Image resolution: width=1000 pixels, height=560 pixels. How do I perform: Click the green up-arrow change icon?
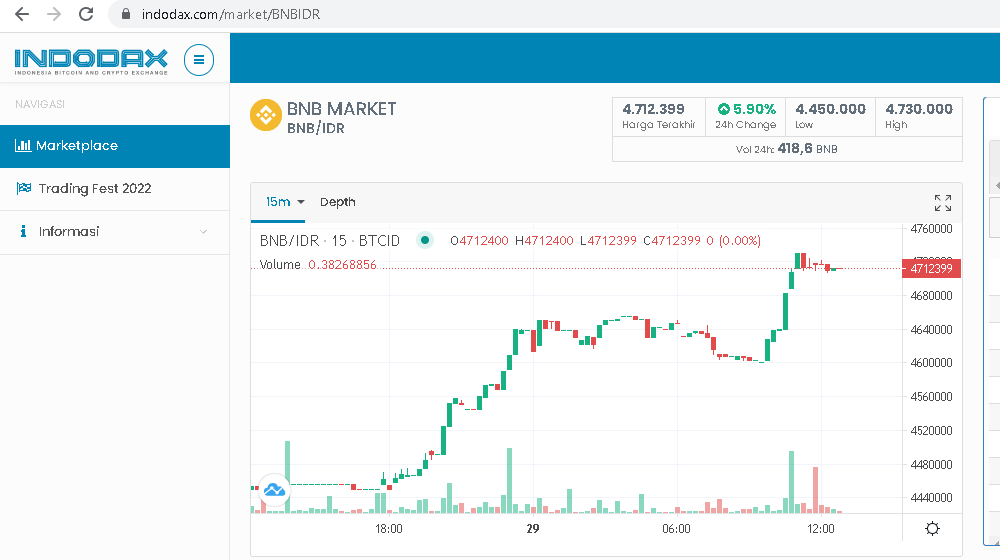pos(723,109)
